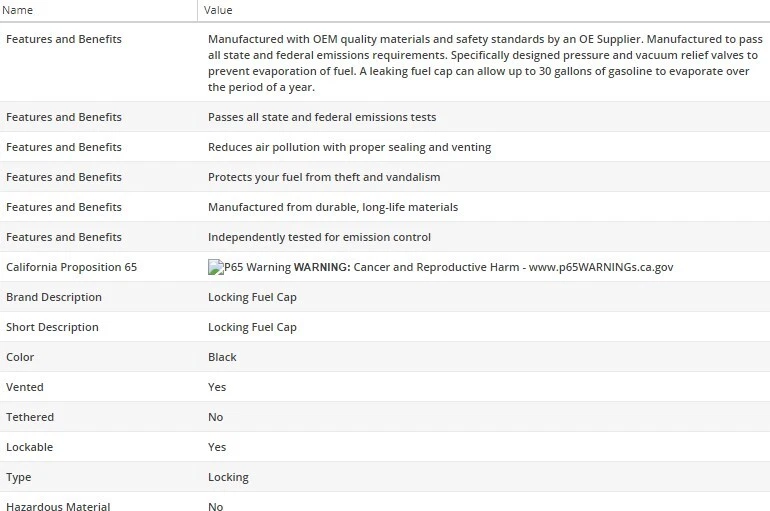Click the "Color" row label

click(x=20, y=357)
